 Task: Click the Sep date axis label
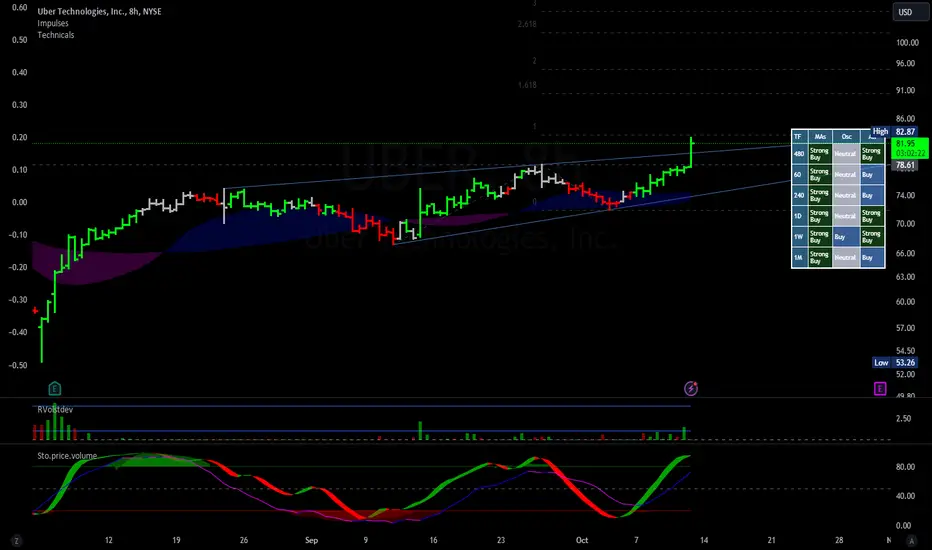tap(311, 540)
